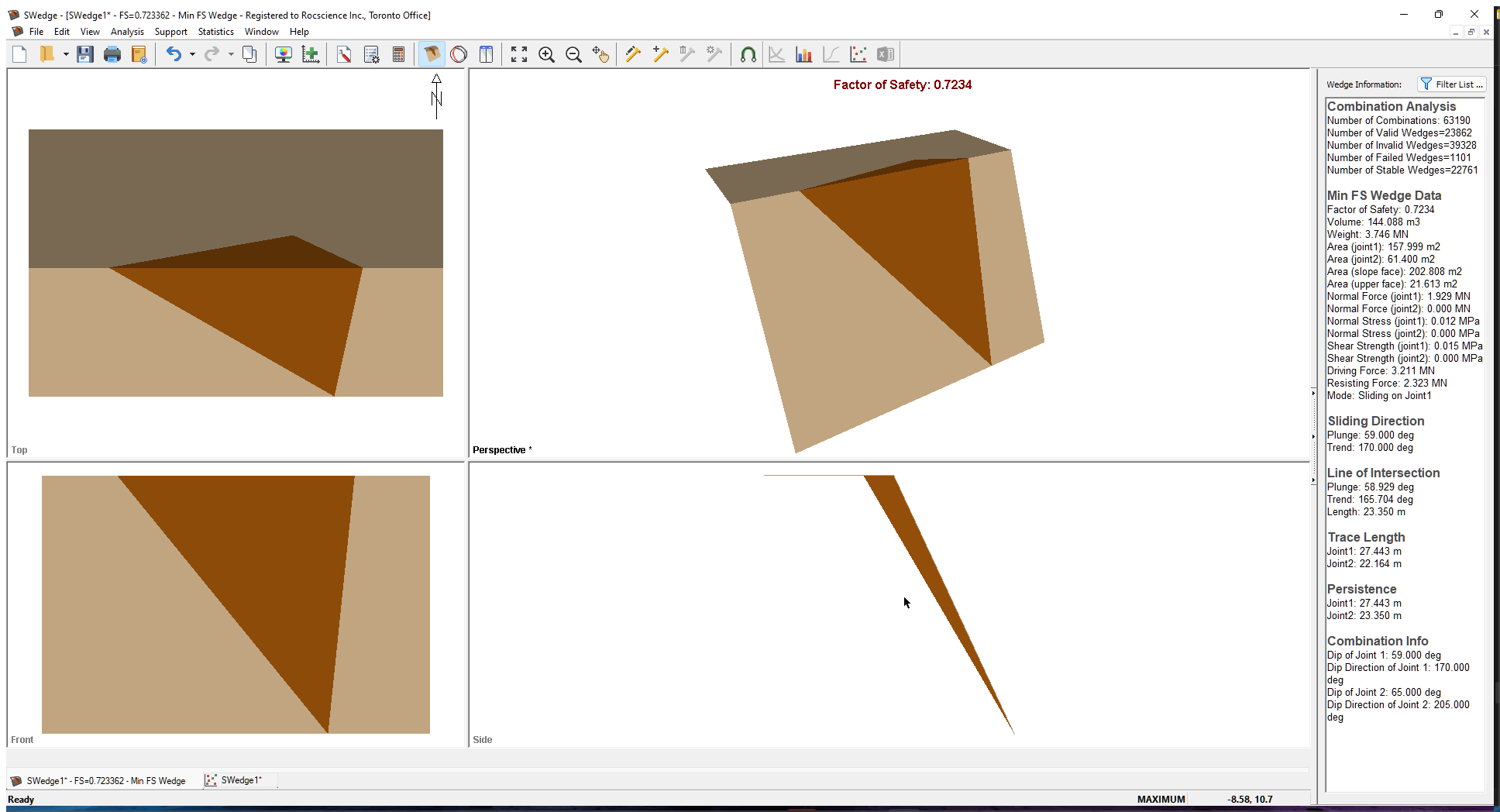Click the Copy icon in the toolbar
This screenshot has width=1500, height=812.
tap(249, 54)
